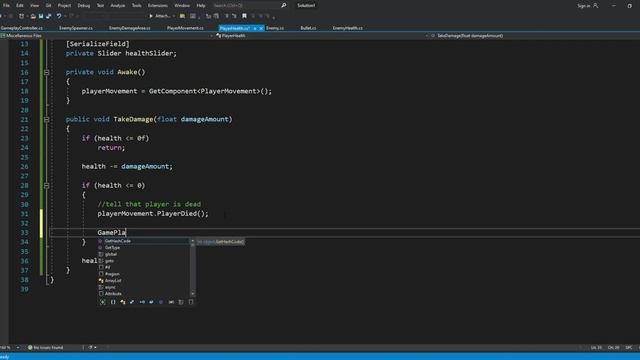
Task: Collapse the if block outline on line 28
Action: (x=47, y=186)
